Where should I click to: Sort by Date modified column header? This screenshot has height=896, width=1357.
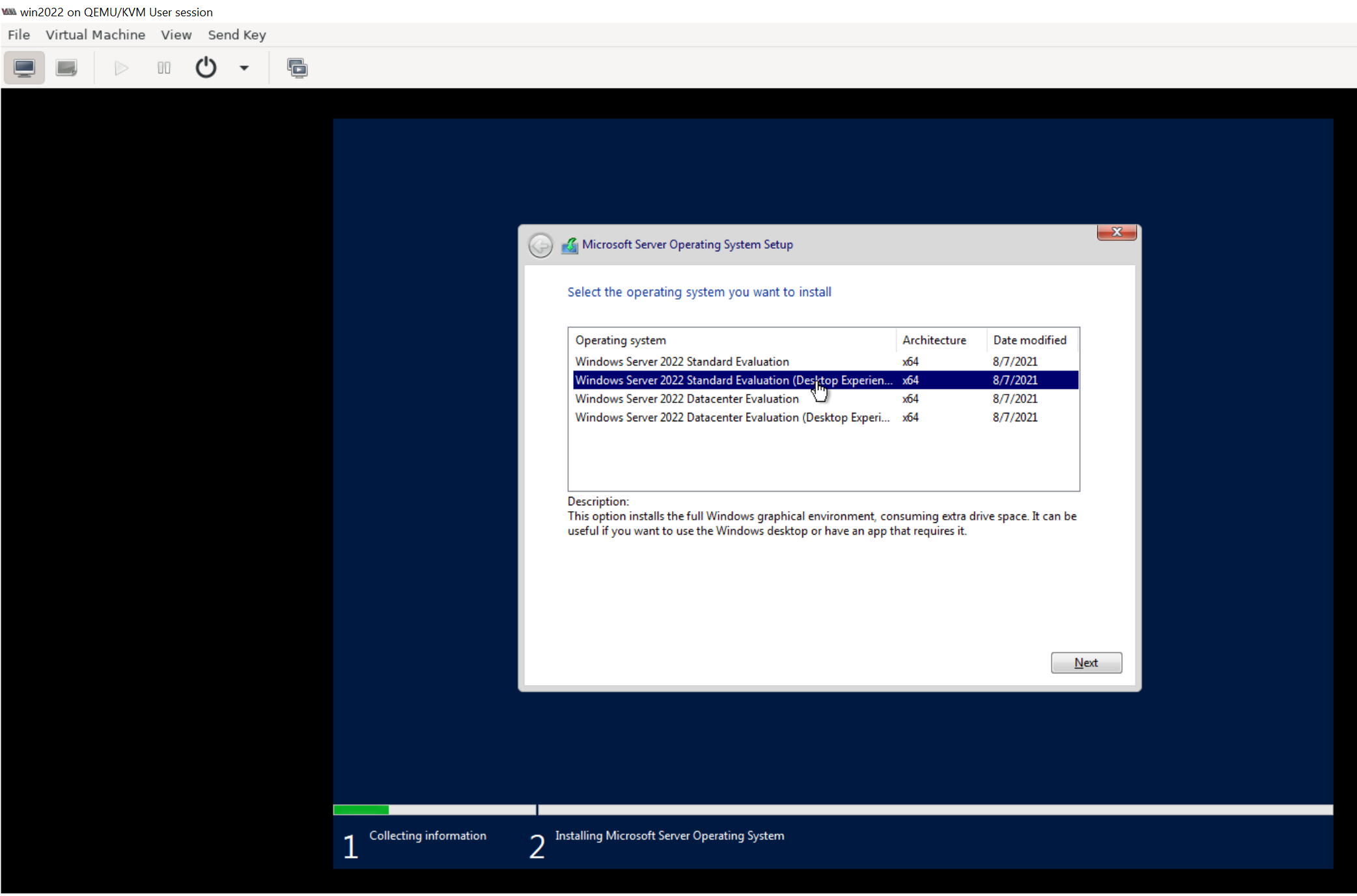pyautogui.click(x=1032, y=341)
